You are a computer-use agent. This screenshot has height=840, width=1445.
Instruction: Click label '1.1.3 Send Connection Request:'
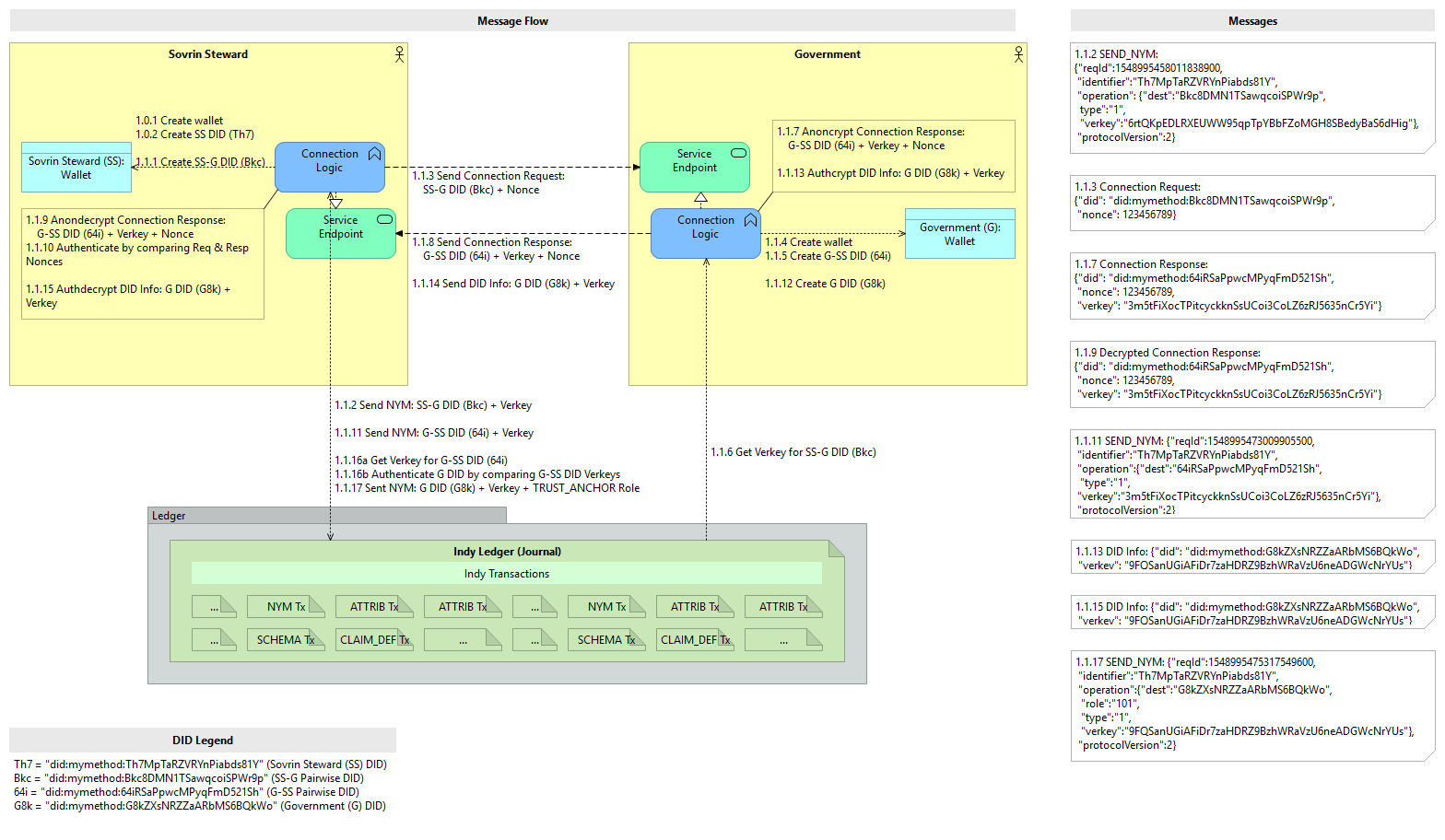[x=488, y=176]
